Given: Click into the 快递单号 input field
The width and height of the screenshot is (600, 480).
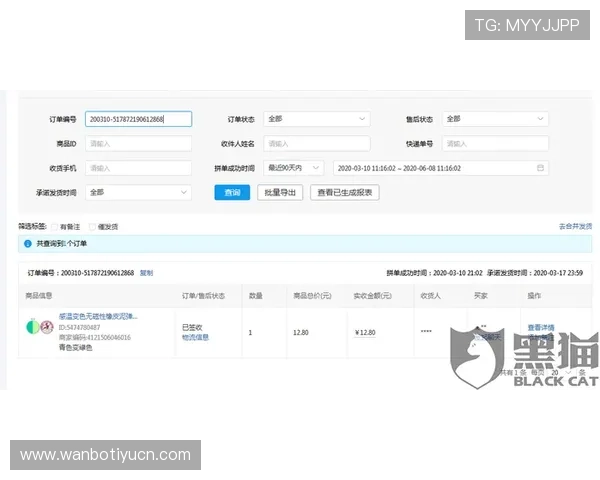Looking at the screenshot, I should [496, 144].
